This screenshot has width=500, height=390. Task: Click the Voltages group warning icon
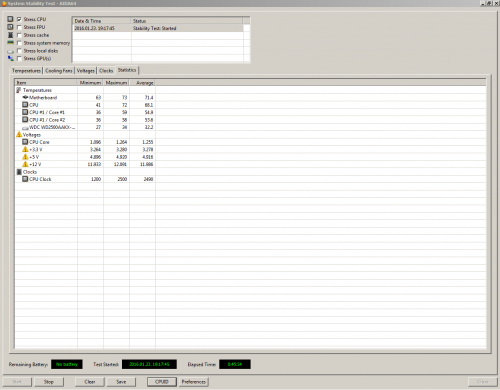19,134
